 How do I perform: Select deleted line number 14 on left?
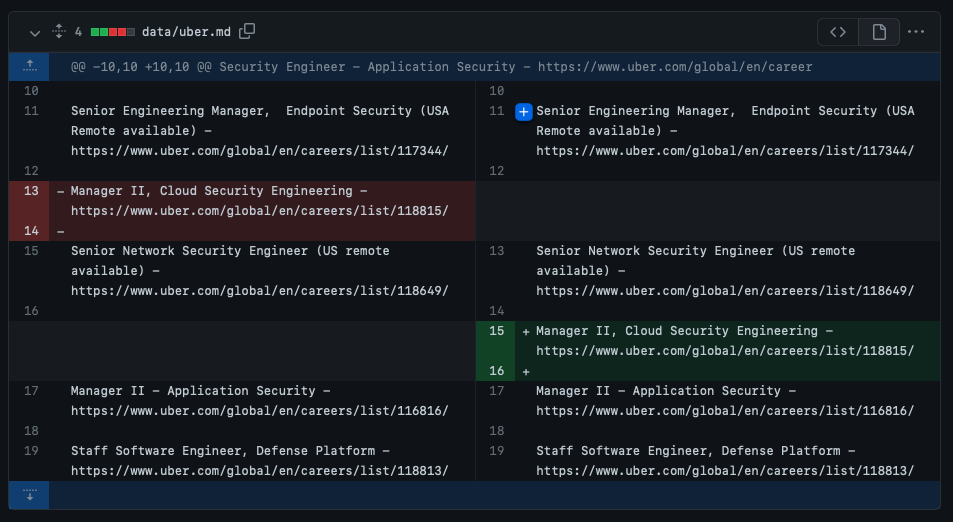(29, 231)
